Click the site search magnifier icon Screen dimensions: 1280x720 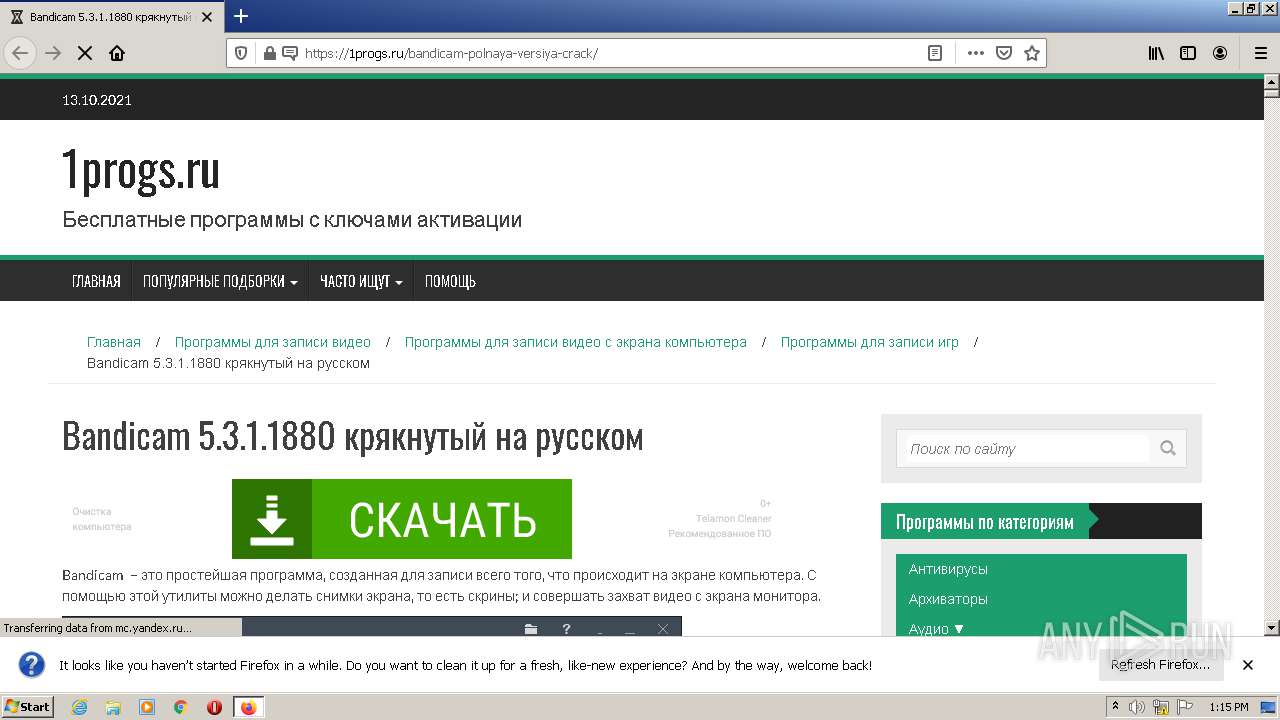[x=1167, y=448]
